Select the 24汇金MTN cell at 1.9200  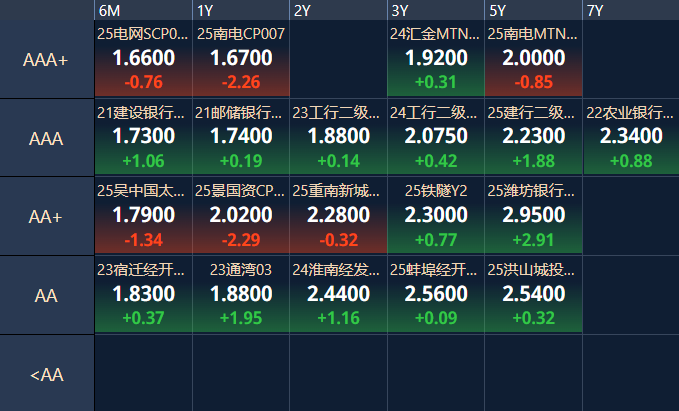click(x=436, y=59)
